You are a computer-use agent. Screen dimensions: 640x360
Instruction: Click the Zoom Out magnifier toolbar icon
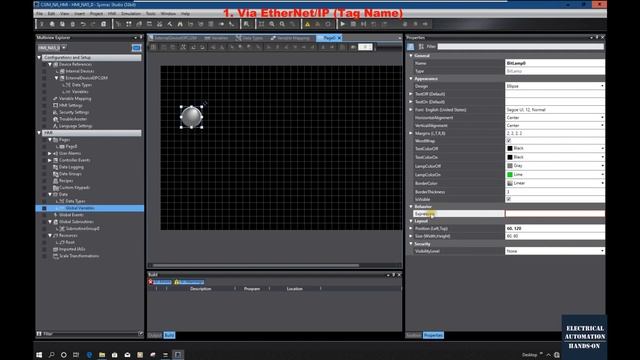[x=282, y=24]
